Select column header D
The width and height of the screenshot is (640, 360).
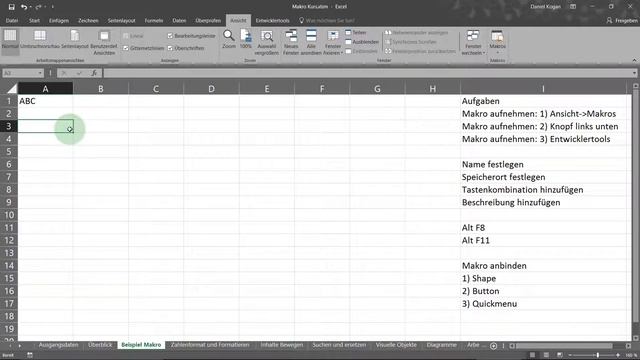coord(211,89)
